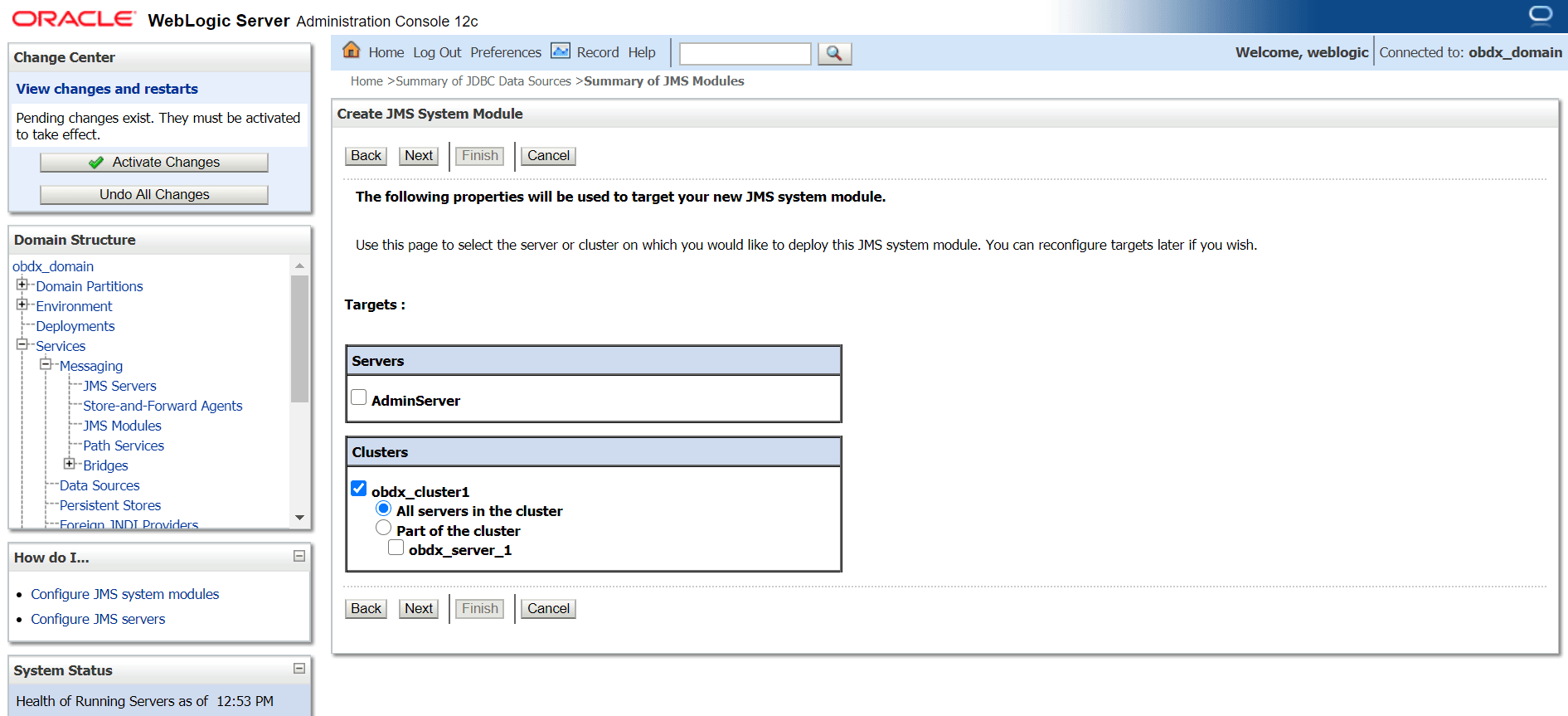1568x716 pixels.
Task: Open Data Sources in tree
Action: coord(100,485)
